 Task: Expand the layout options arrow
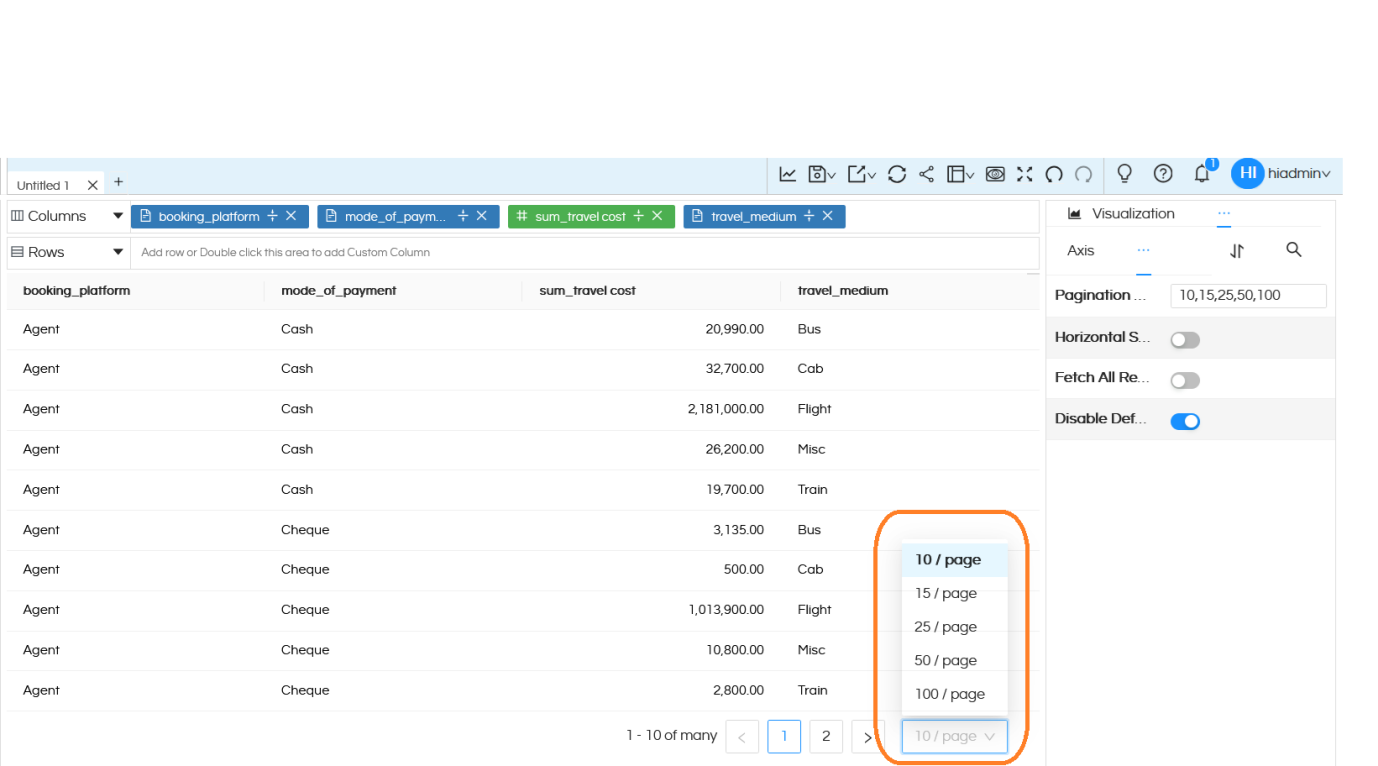point(970,176)
